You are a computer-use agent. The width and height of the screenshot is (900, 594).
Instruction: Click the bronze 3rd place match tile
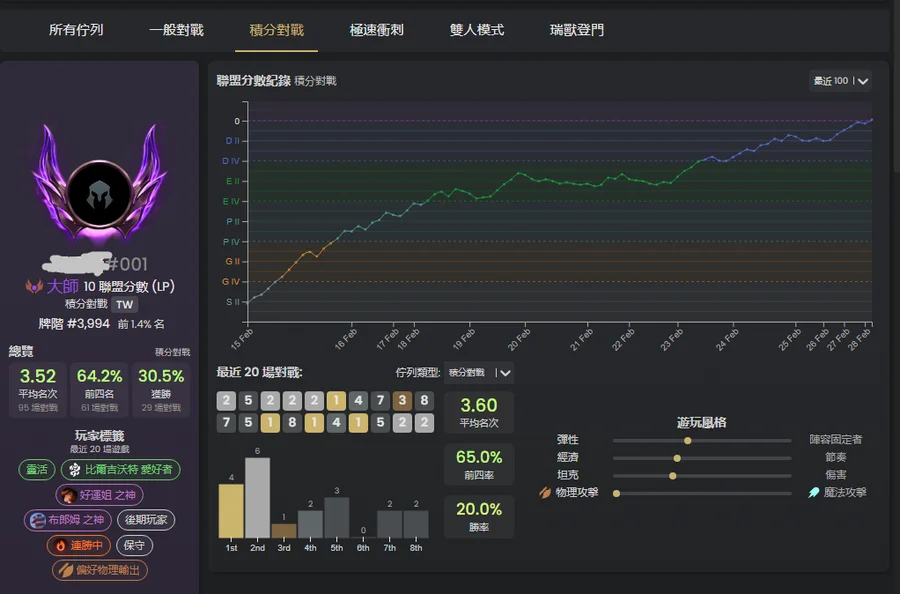pyautogui.click(x=401, y=401)
